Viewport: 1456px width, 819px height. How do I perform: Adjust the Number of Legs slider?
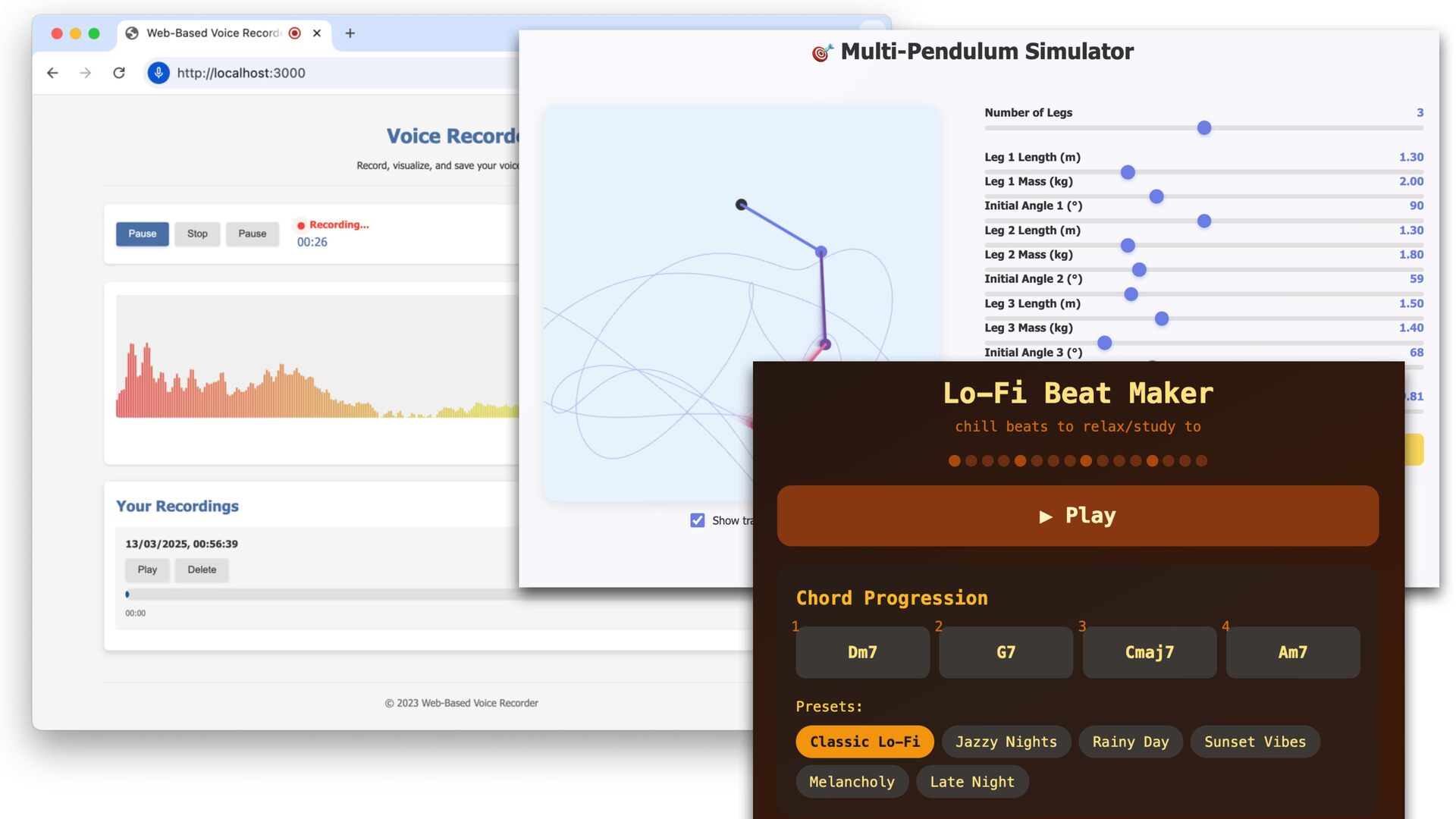tap(1203, 128)
